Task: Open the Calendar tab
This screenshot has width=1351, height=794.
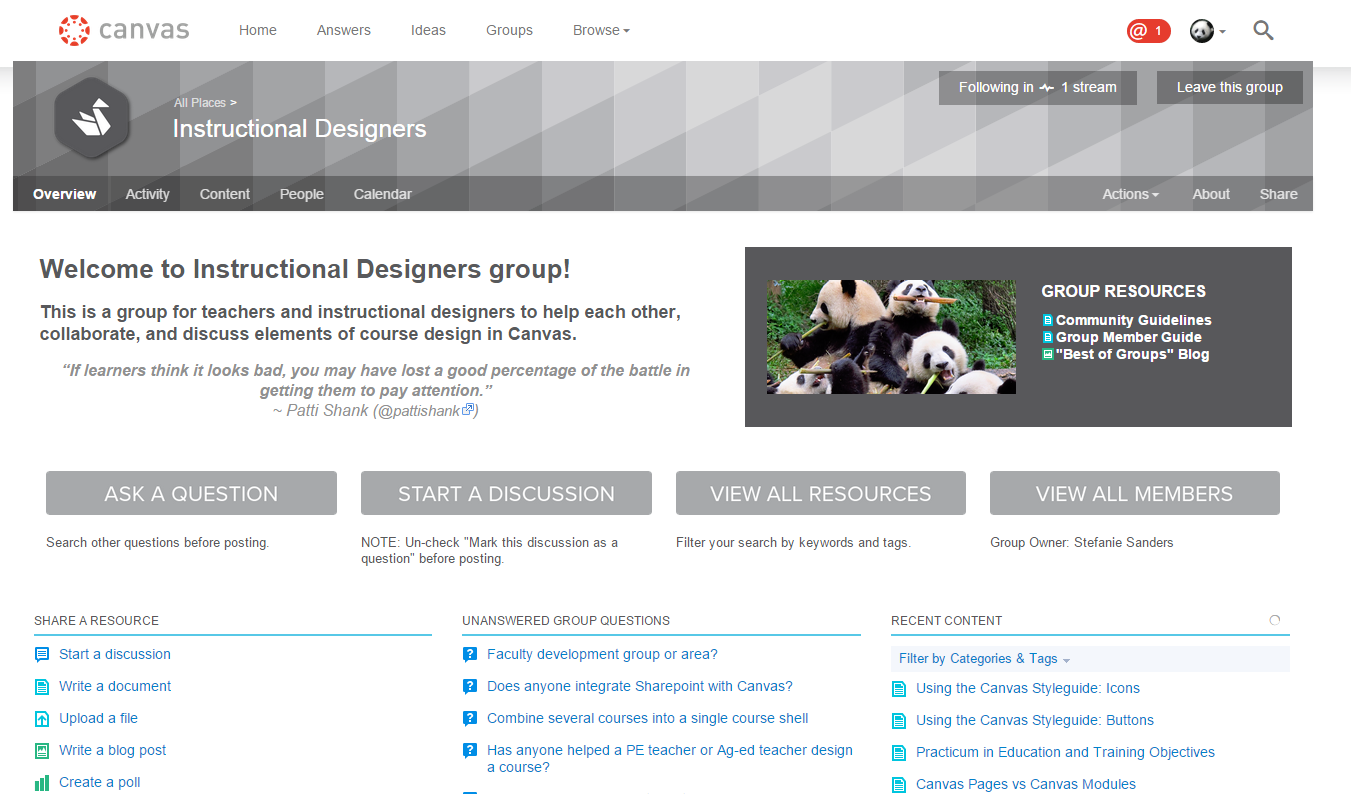Action: (382, 194)
